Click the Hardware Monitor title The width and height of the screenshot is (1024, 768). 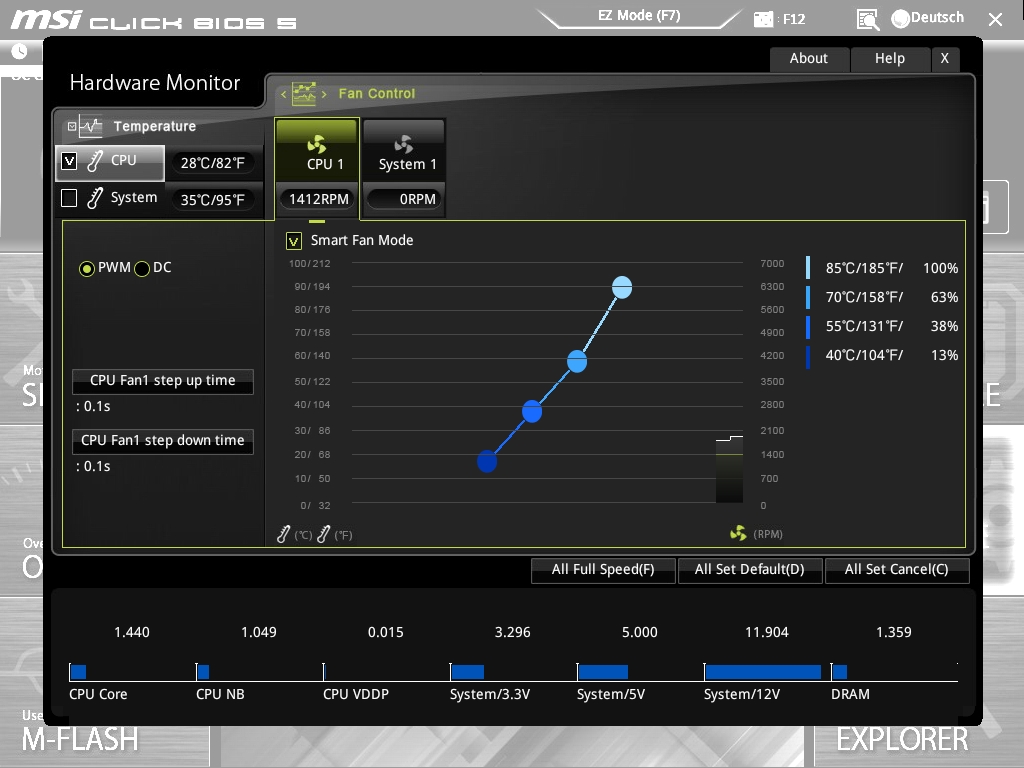click(155, 83)
